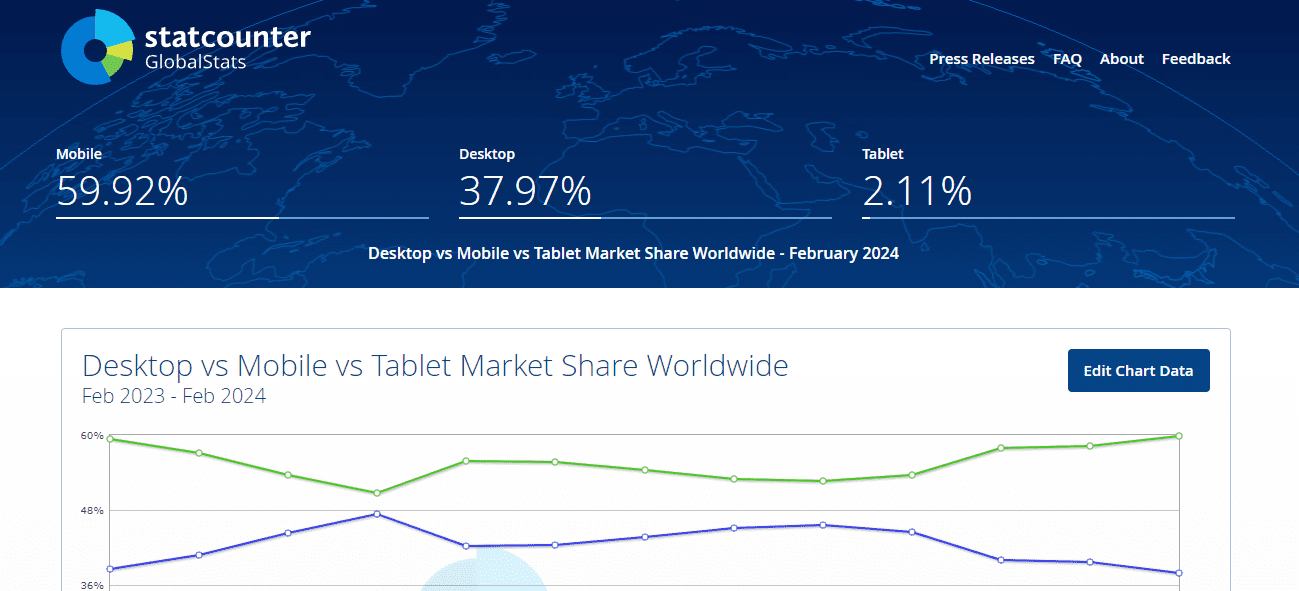
Task: Click the 36% y-axis label
Action: [92, 585]
